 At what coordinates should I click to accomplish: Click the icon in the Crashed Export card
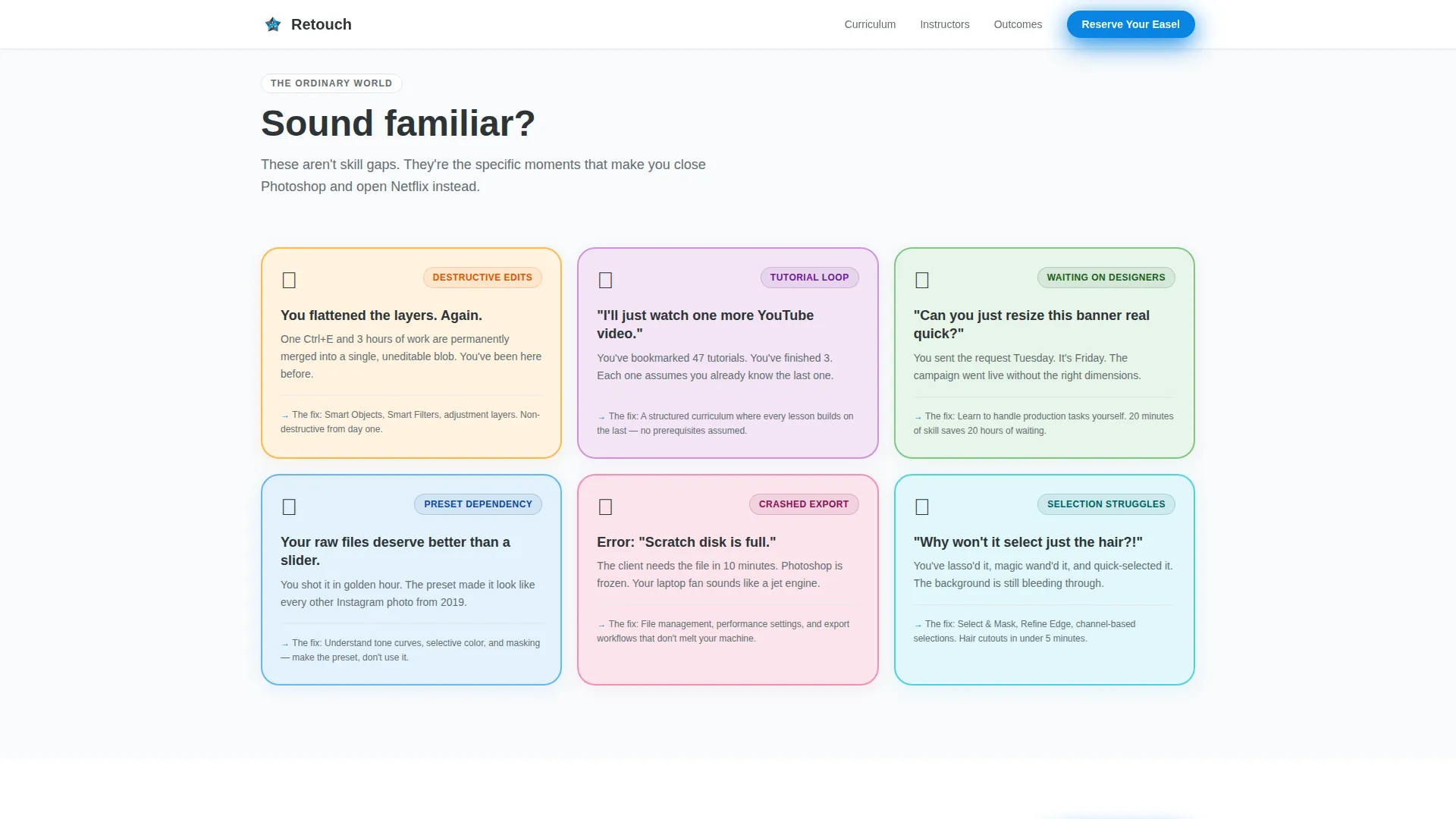[x=605, y=507]
